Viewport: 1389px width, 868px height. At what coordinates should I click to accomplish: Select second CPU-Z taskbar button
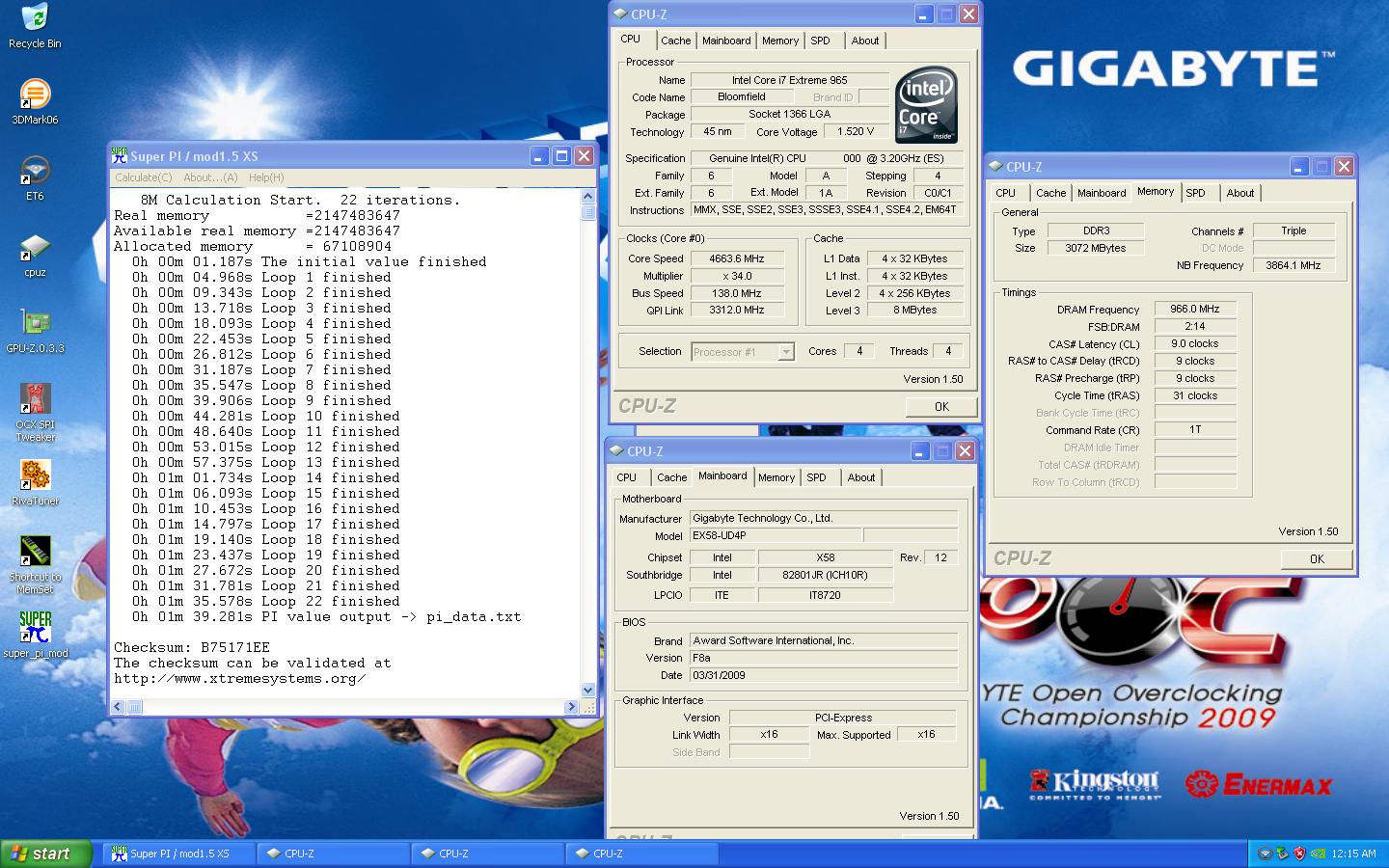[488, 854]
